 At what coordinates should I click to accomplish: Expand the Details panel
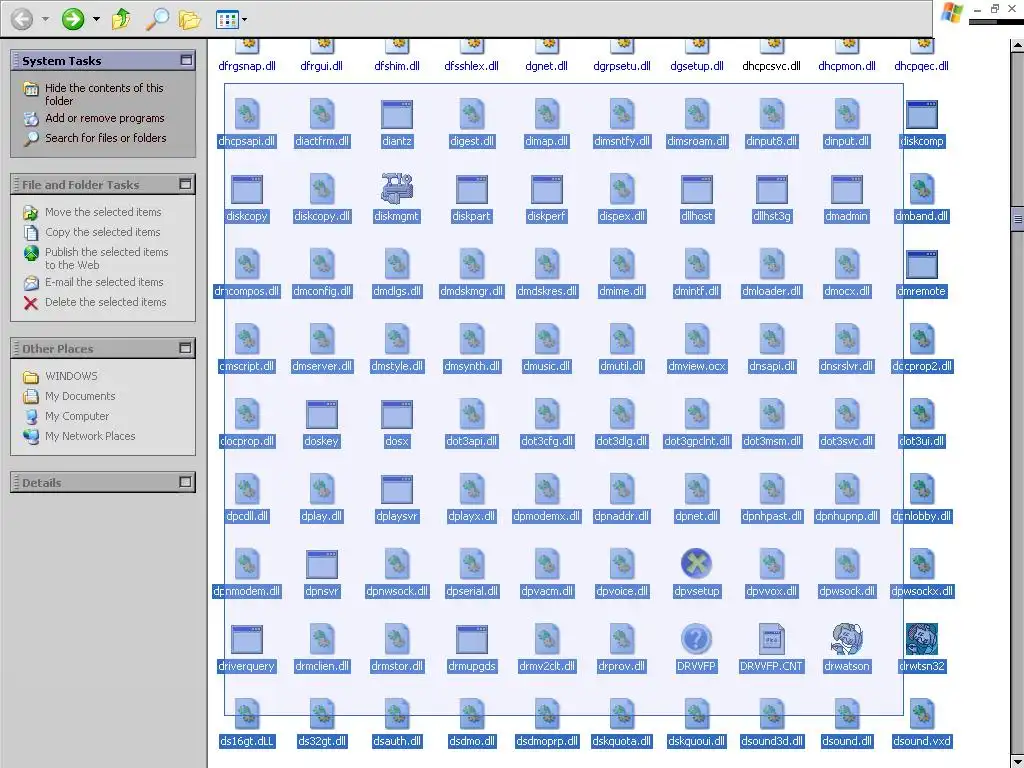tap(185, 482)
